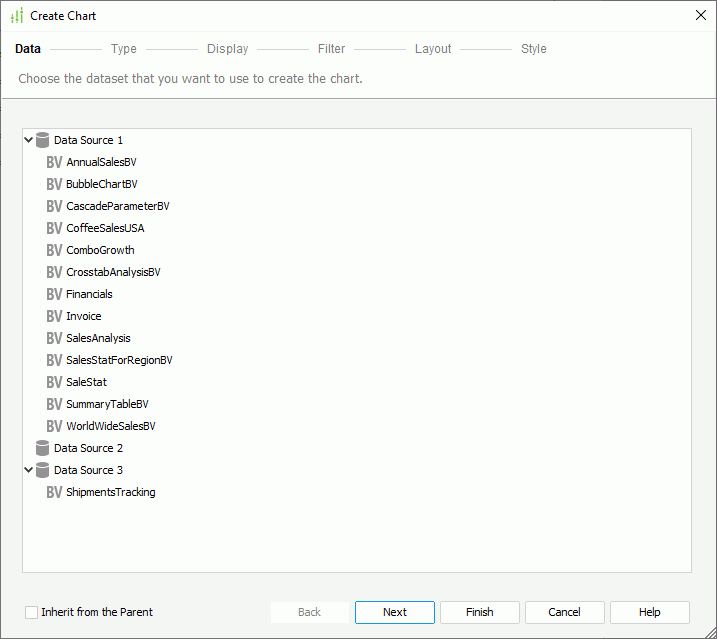The width and height of the screenshot is (717, 639).
Task: Click the BV icon beside SalesAnalysis
Action: 54,338
